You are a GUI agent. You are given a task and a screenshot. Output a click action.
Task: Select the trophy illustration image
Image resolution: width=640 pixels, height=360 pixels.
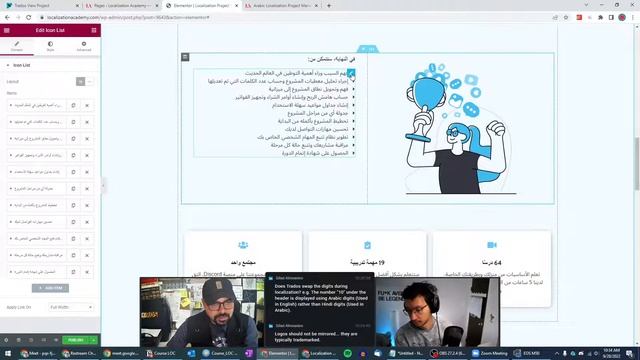click(x=461, y=129)
